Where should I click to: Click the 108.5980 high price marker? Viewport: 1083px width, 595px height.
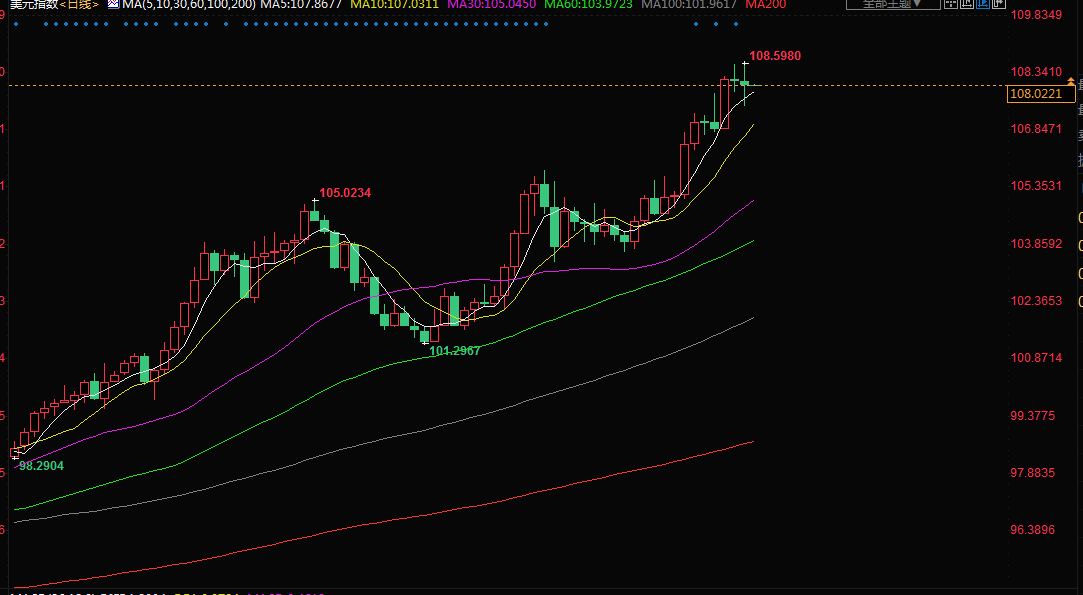click(x=775, y=56)
